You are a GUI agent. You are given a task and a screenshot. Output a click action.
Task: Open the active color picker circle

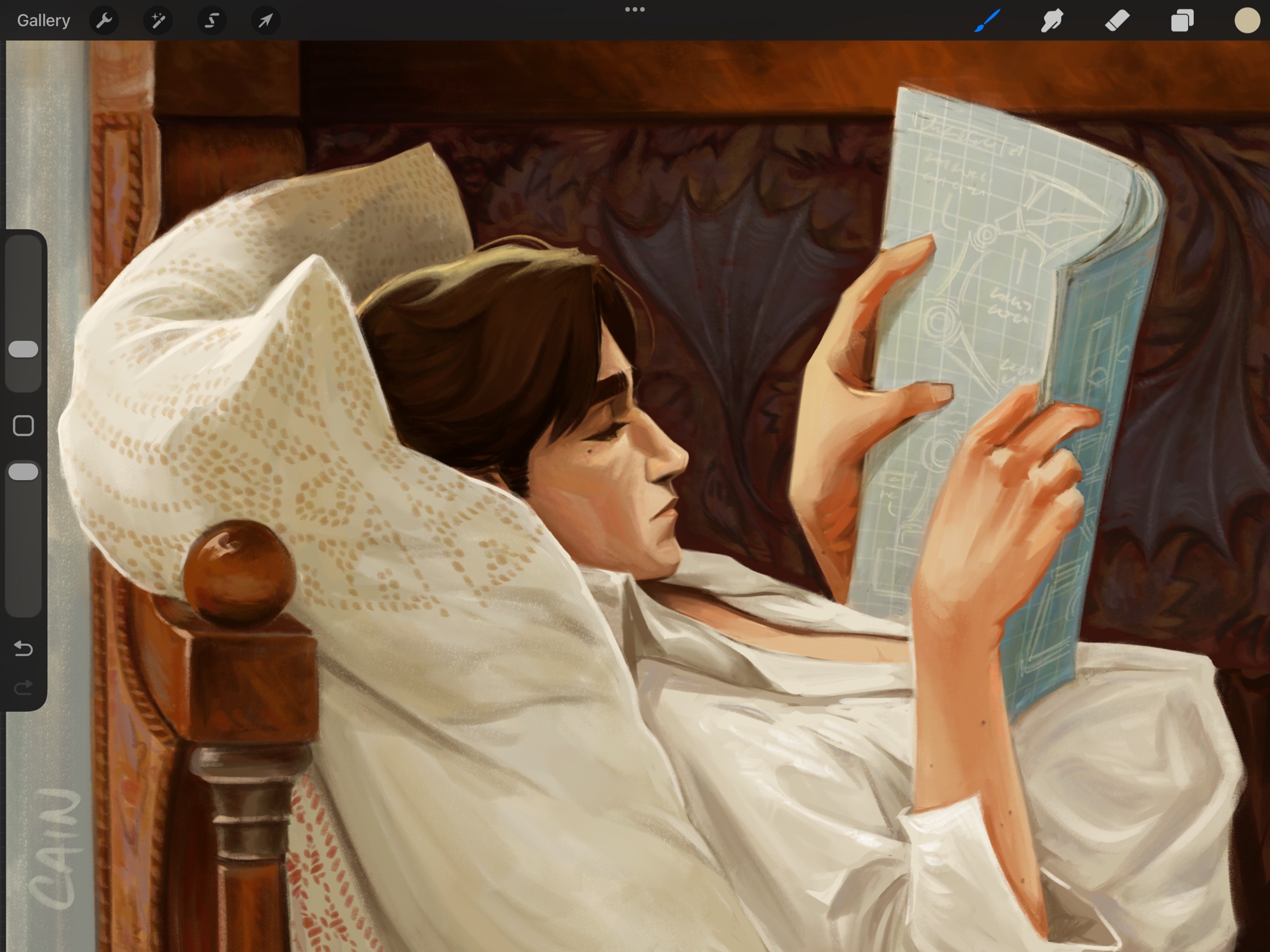(x=1247, y=21)
